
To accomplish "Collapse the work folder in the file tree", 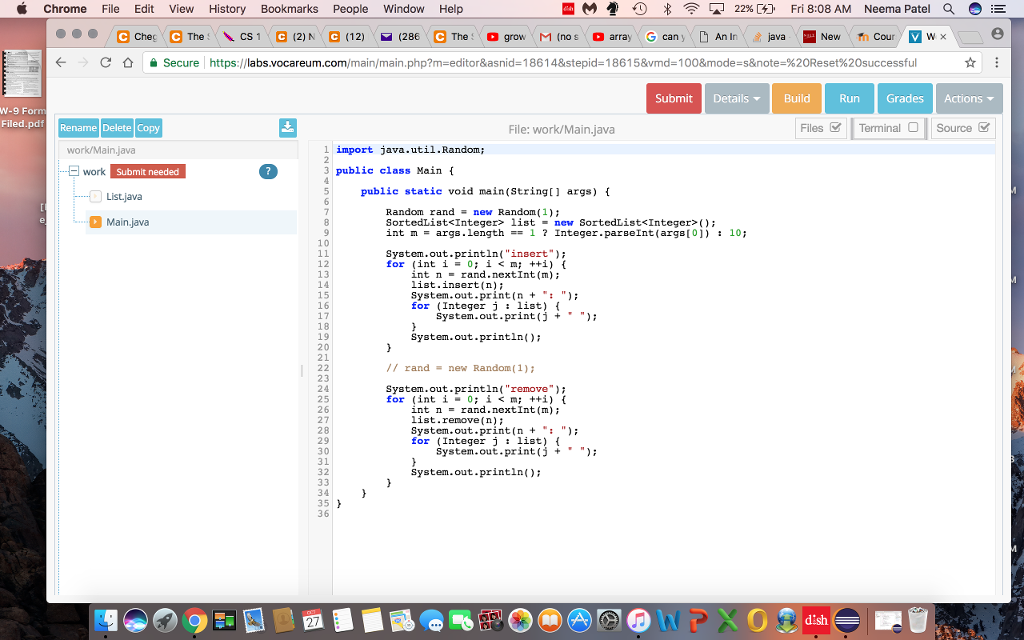I will click(x=74, y=171).
